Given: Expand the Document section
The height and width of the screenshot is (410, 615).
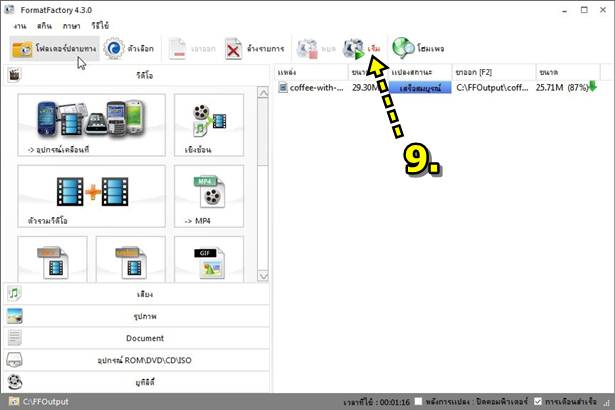Looking at the screenshot, I should click(x=136, y=338).
